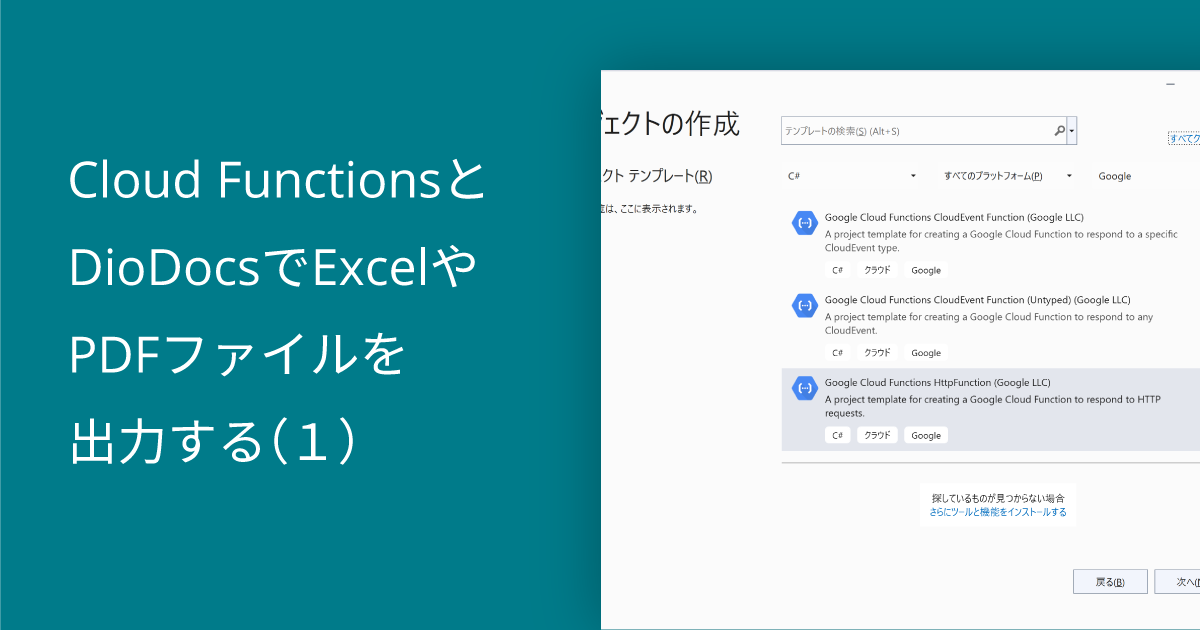
Task: Click the クラウド tag under HttpFunction template
Action: pyautogui.click(x=877, y=435)
